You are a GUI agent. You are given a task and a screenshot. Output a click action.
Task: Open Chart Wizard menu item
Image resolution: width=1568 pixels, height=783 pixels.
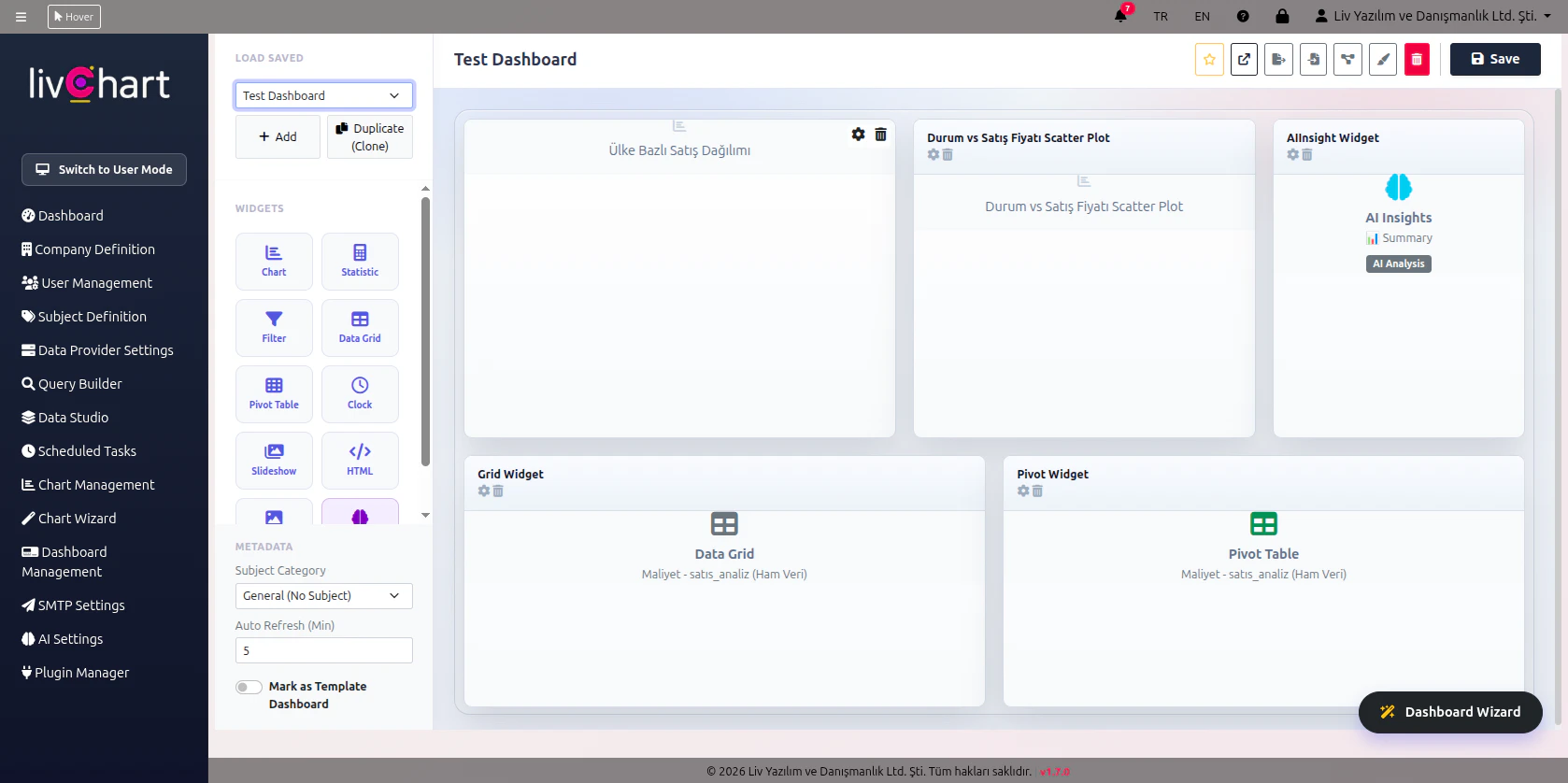[69, 519]
